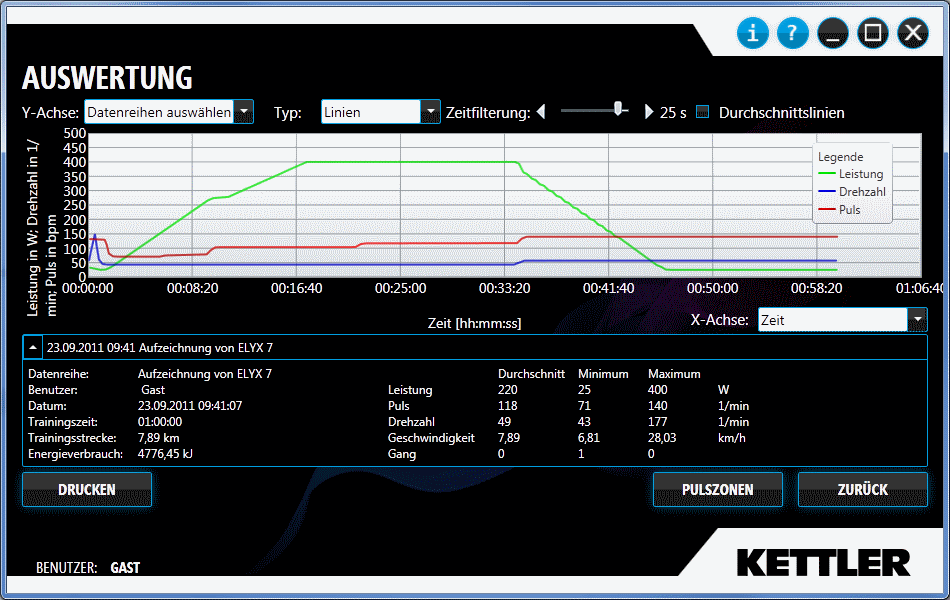This screenshot has height=600, width=950.
Task: Collapse the ELYX 7 recording panel
Action: 33,348
